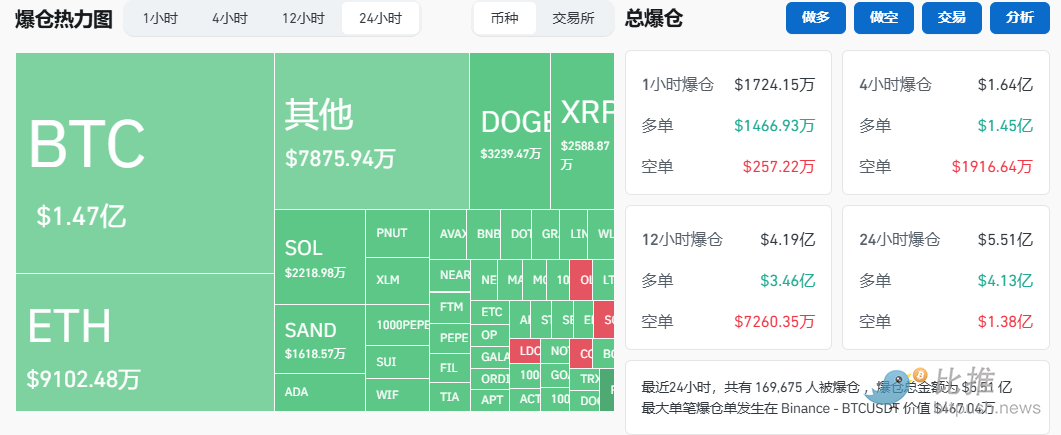Choose the 12小时 time range tab

coord(302,18)
